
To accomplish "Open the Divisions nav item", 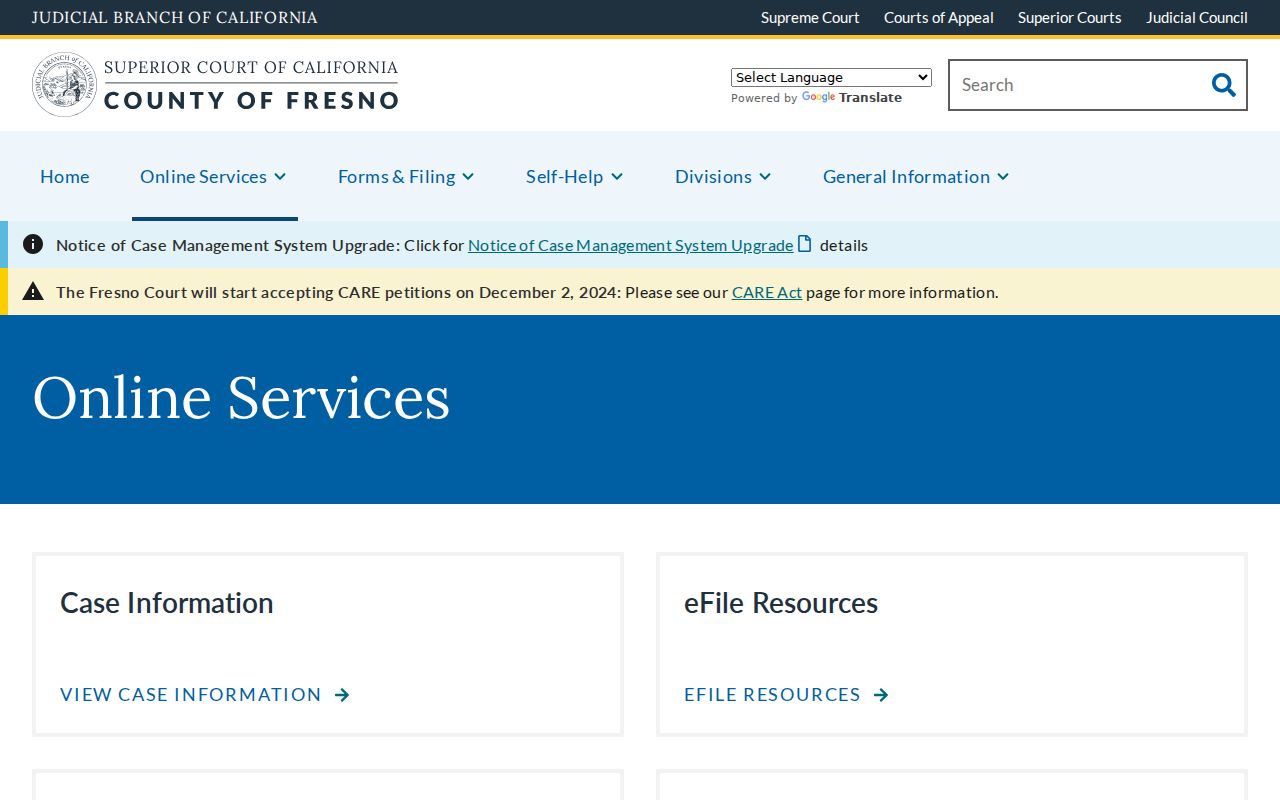I will pos(713,176).
